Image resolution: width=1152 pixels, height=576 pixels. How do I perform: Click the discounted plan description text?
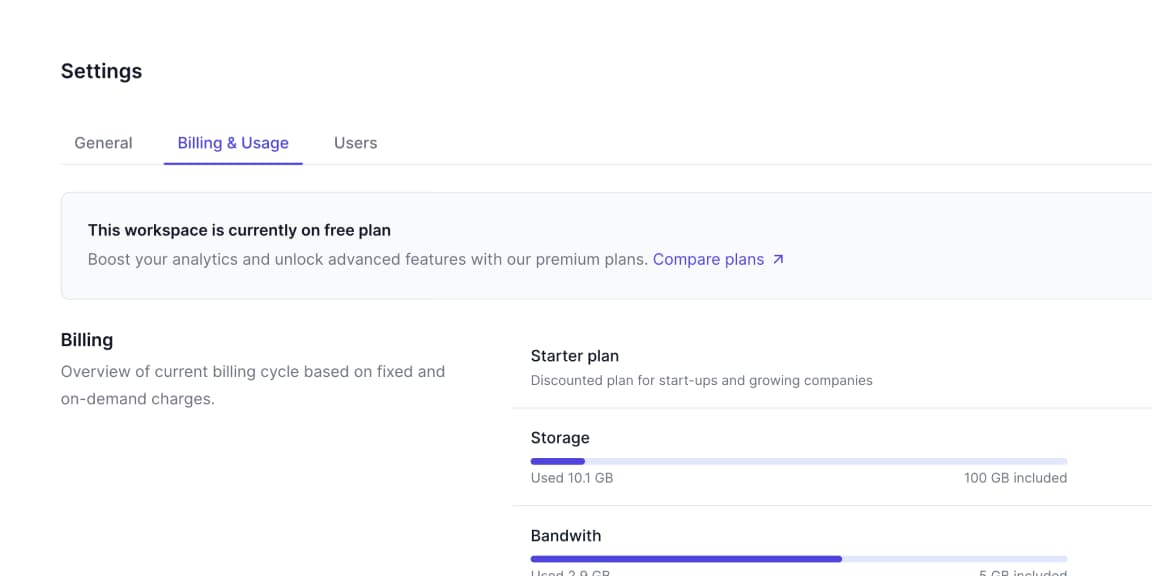[701, 381]
